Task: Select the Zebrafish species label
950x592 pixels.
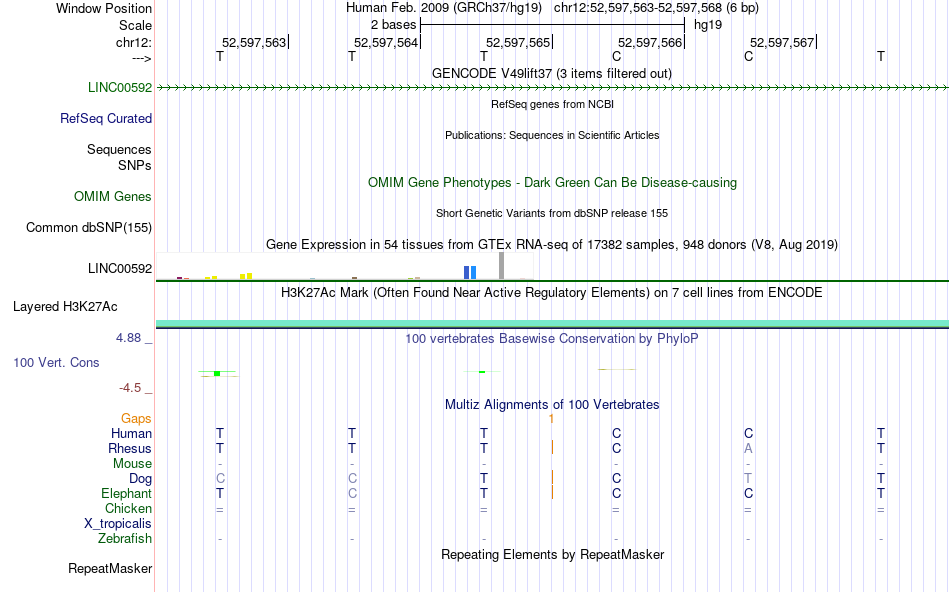Action: 125,538
